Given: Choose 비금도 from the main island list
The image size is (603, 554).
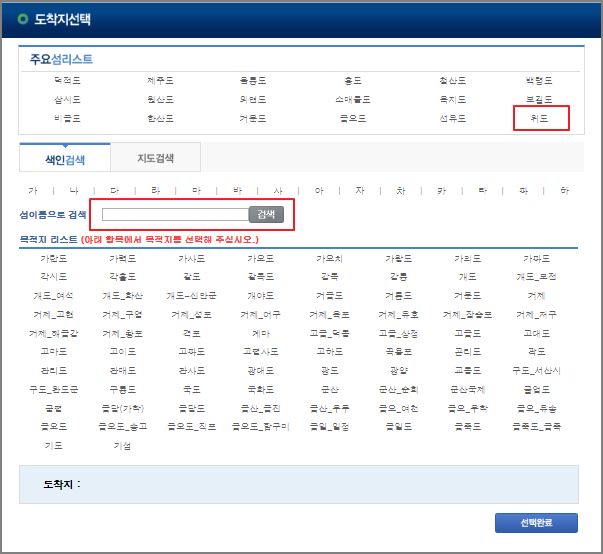Looking at the screenshot, I should 67,118.
